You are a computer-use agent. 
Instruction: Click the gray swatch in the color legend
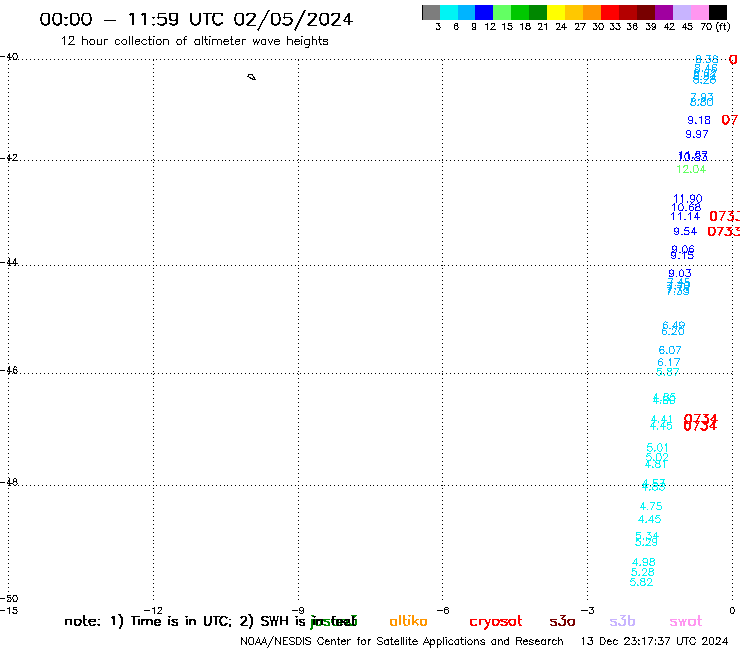coord(431,12)
